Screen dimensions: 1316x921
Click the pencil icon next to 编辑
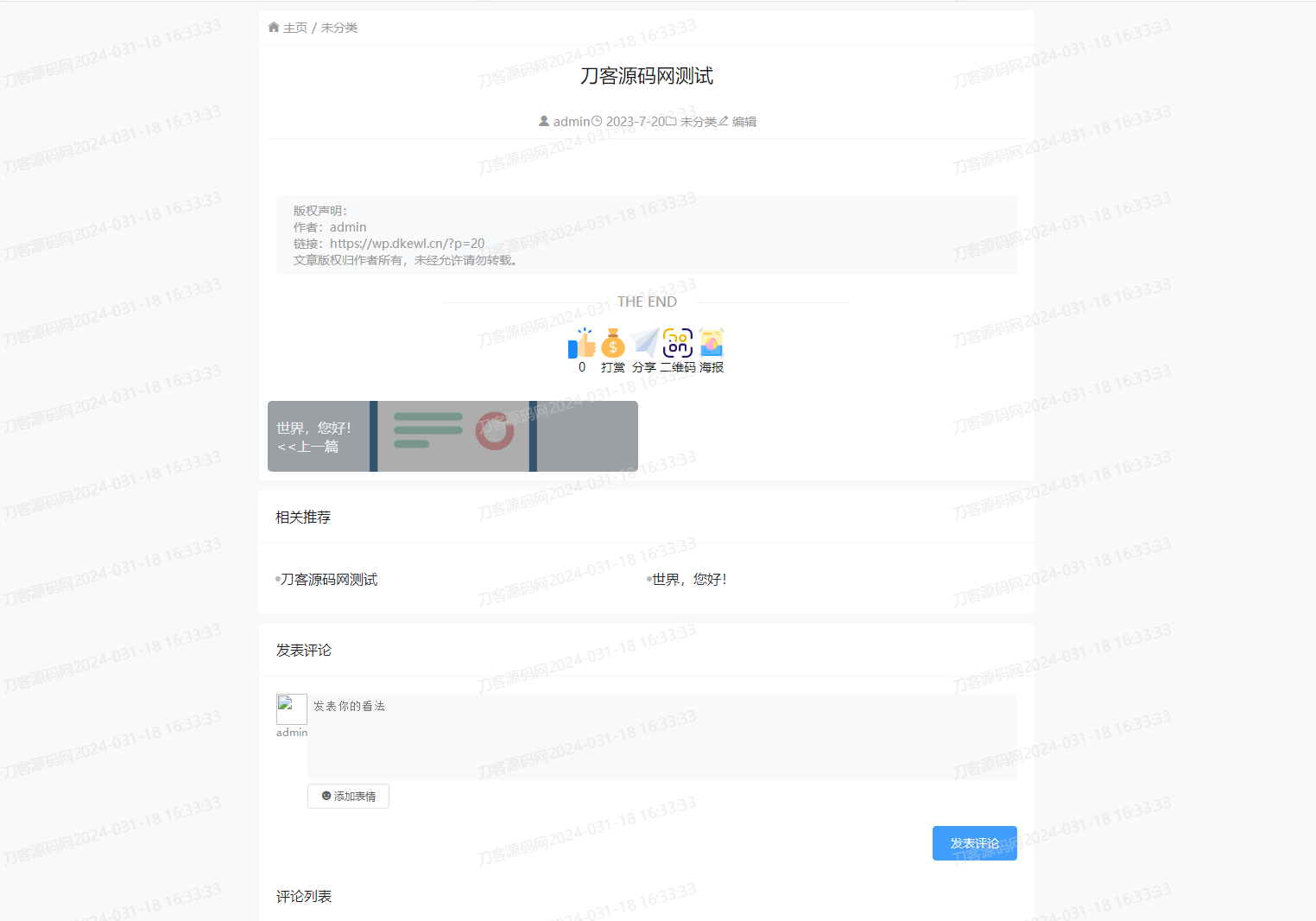coord(724,120)
